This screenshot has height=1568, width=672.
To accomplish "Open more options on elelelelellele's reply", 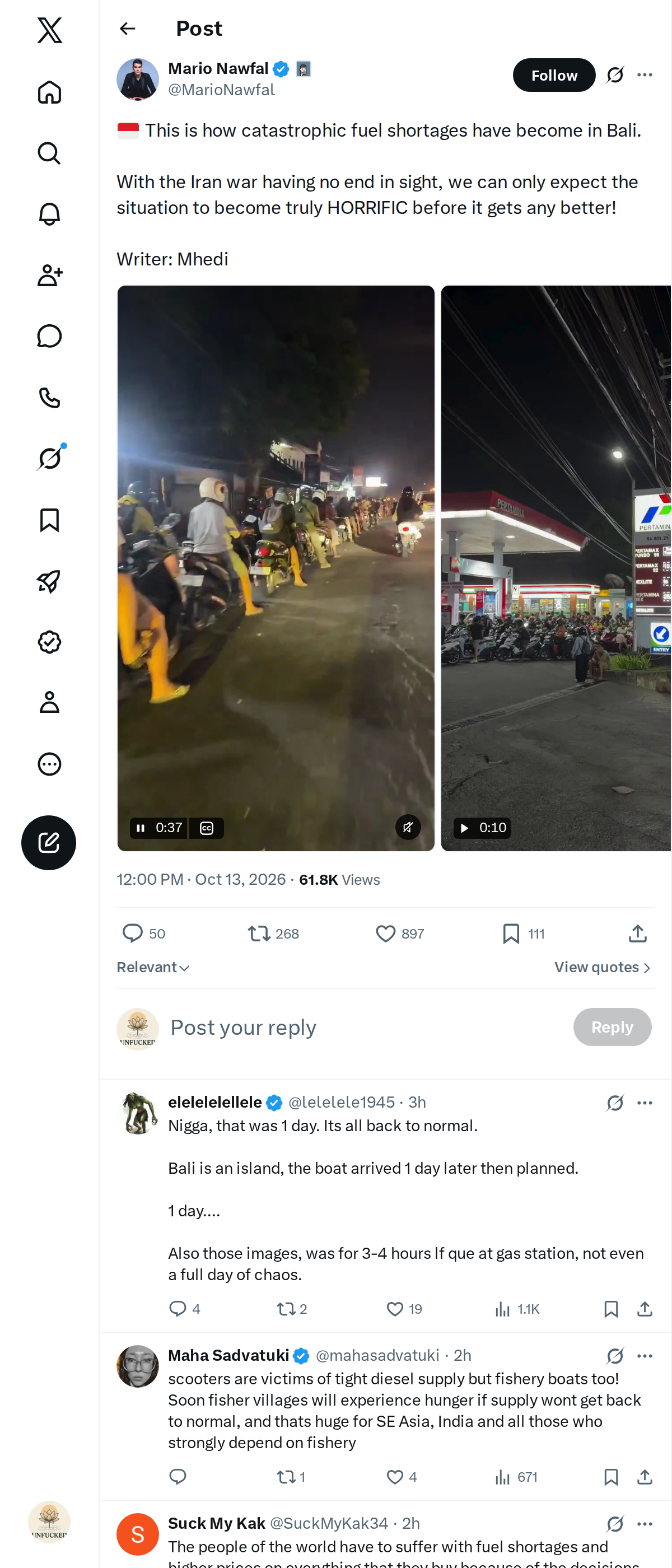I will tap(645, 1102).
